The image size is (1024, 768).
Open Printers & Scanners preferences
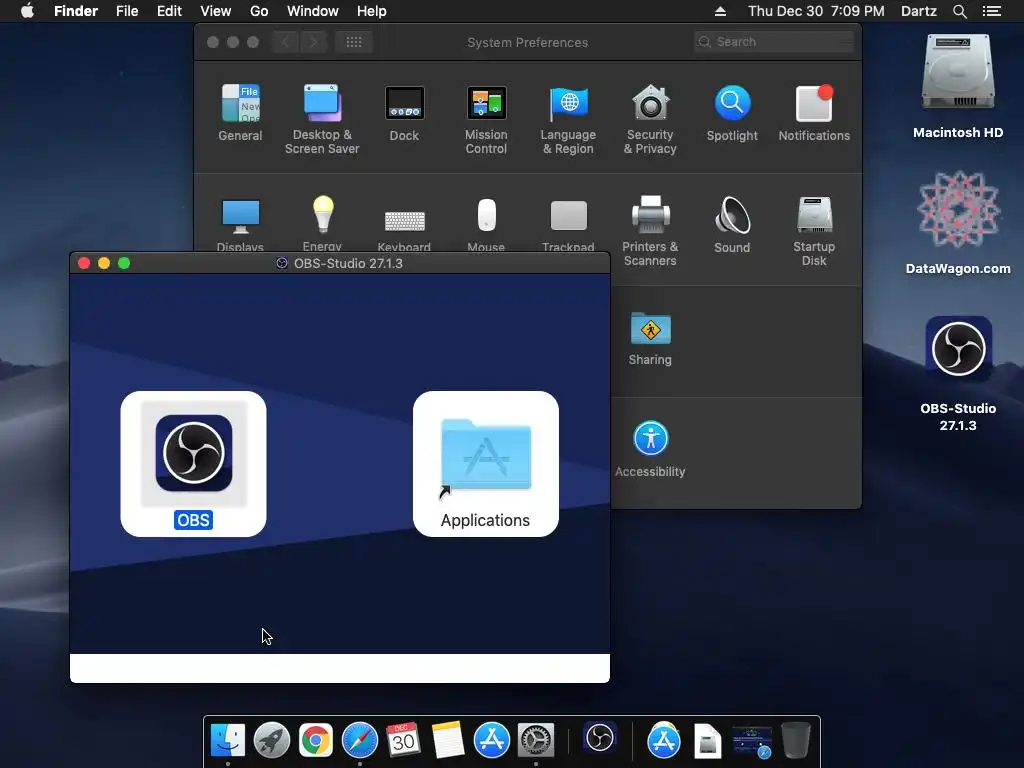(650, 231)
